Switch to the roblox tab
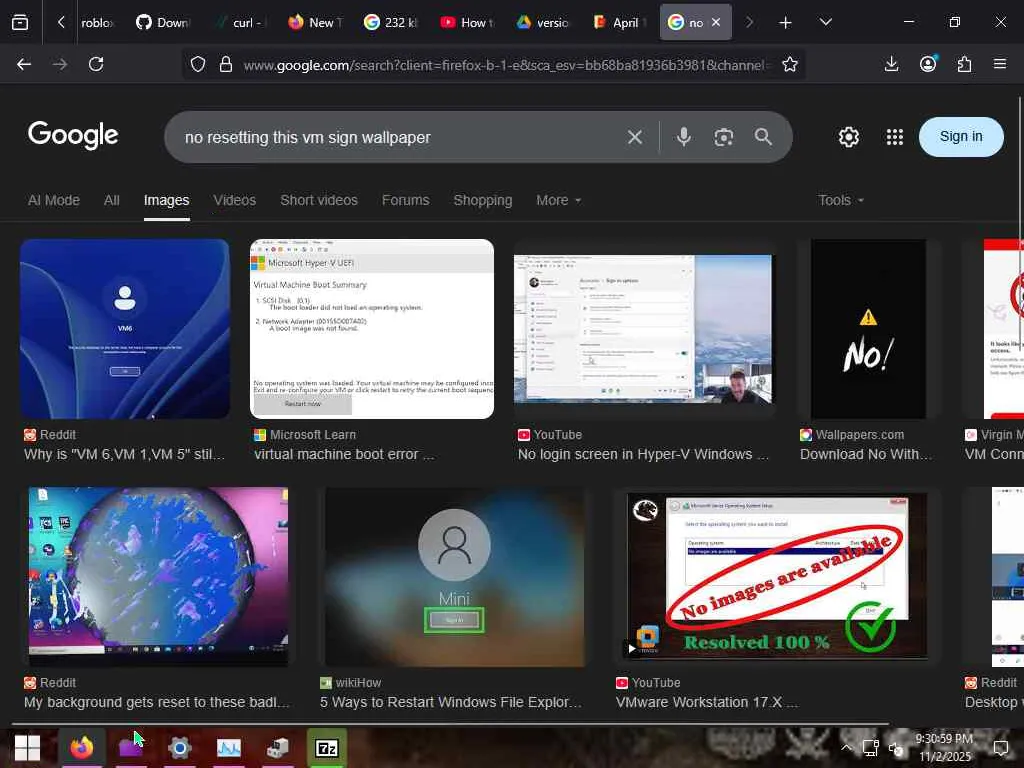Viewport: 1024px width, 768px height. point(97,23)
